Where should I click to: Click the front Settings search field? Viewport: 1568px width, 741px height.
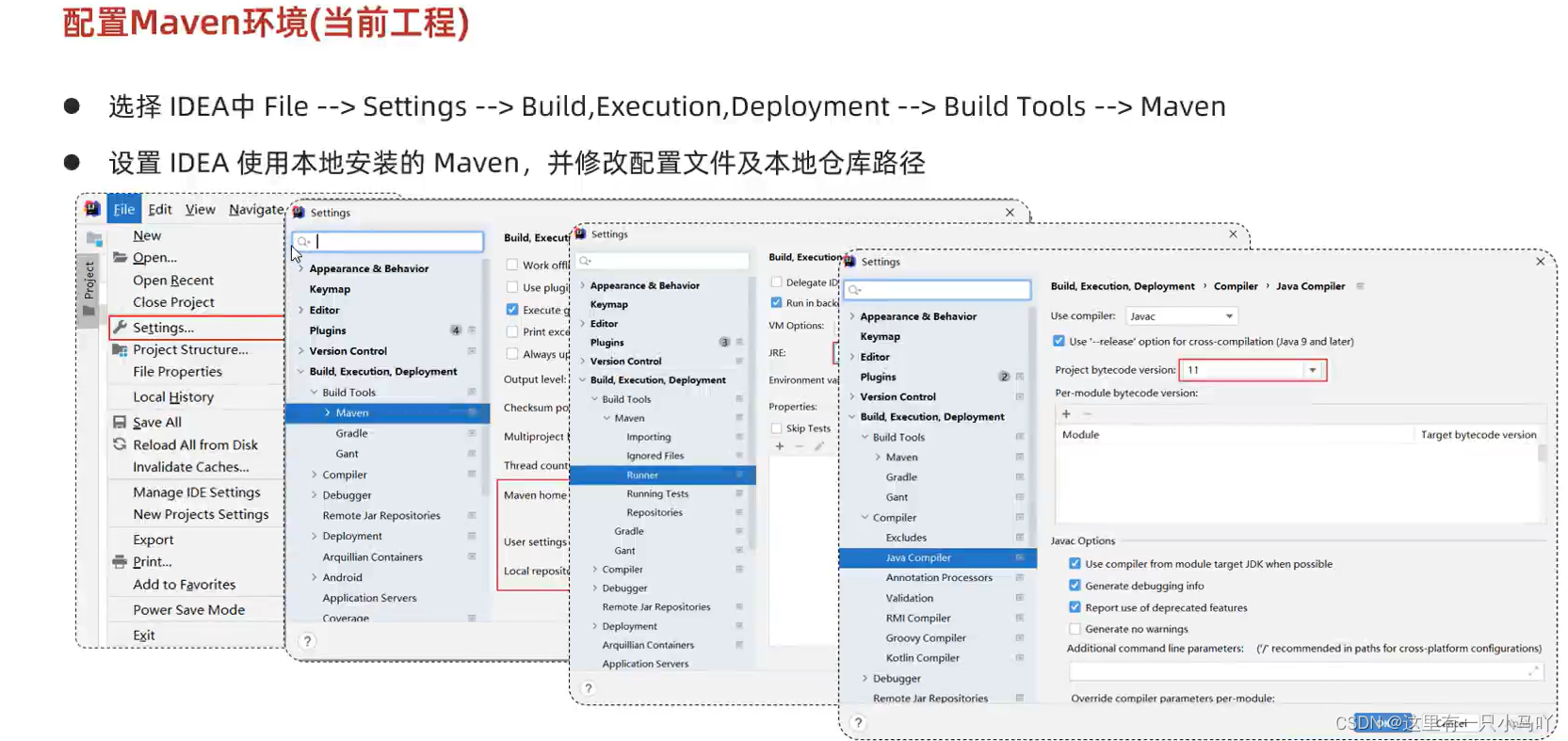[x=937, y=290]
